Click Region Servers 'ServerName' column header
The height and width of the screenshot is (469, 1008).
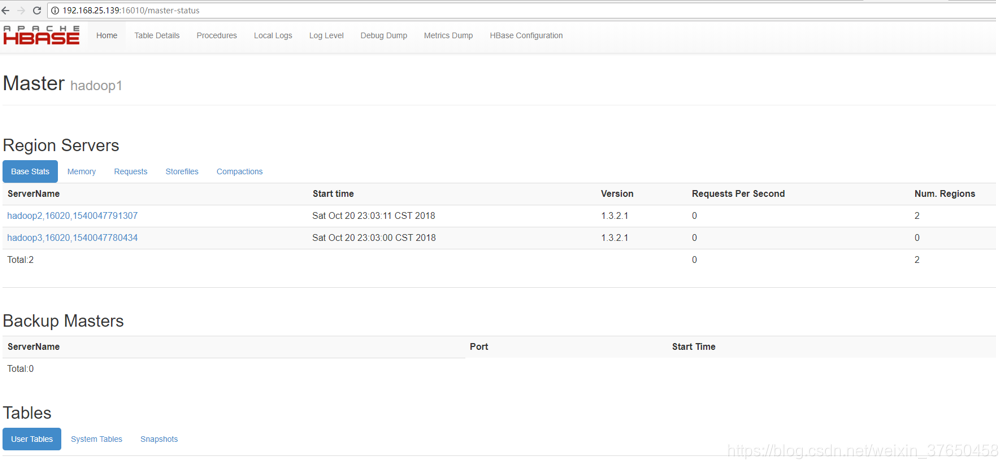(33, 193)
